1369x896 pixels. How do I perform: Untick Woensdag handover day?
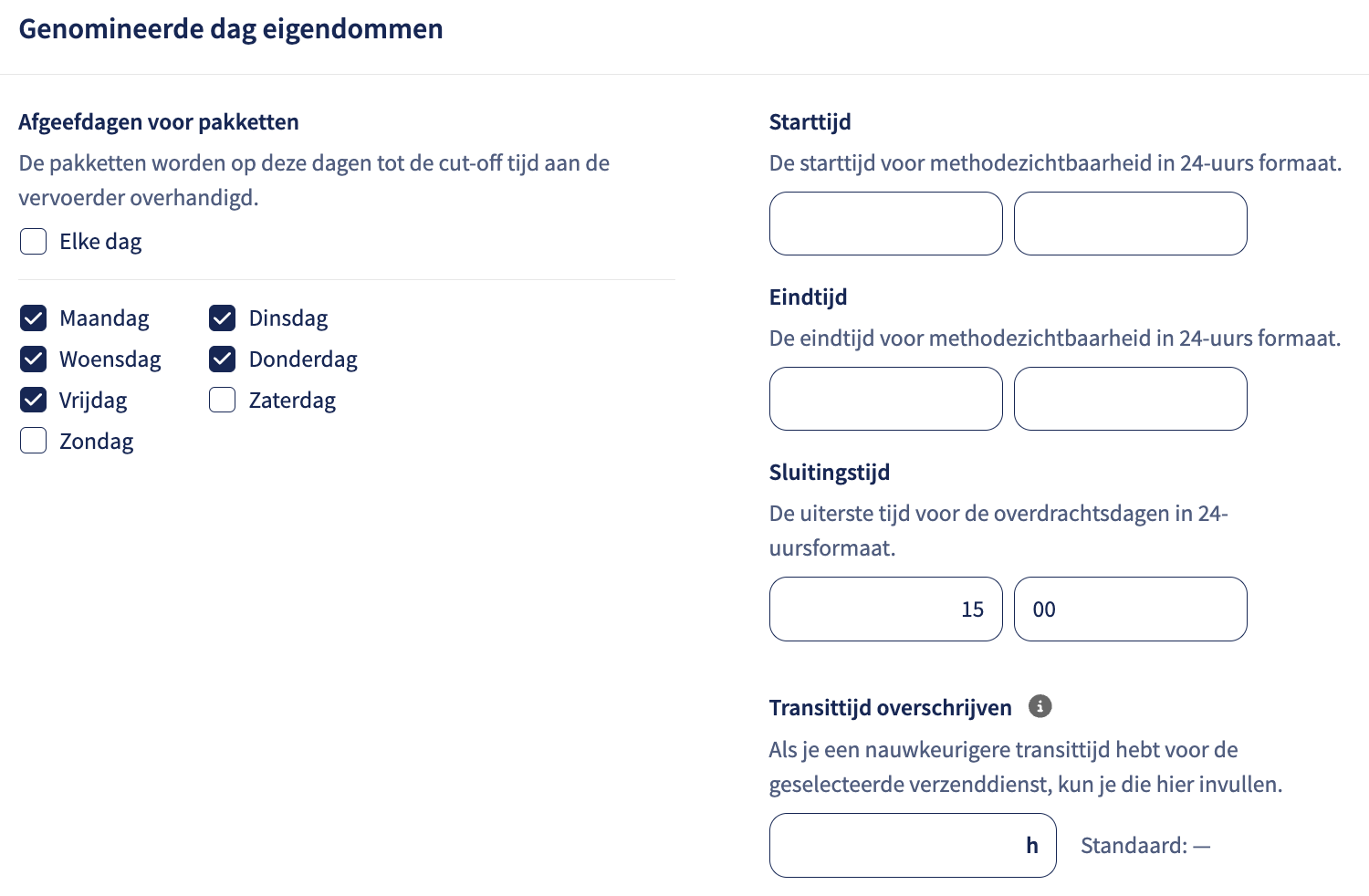click(34, 359)
